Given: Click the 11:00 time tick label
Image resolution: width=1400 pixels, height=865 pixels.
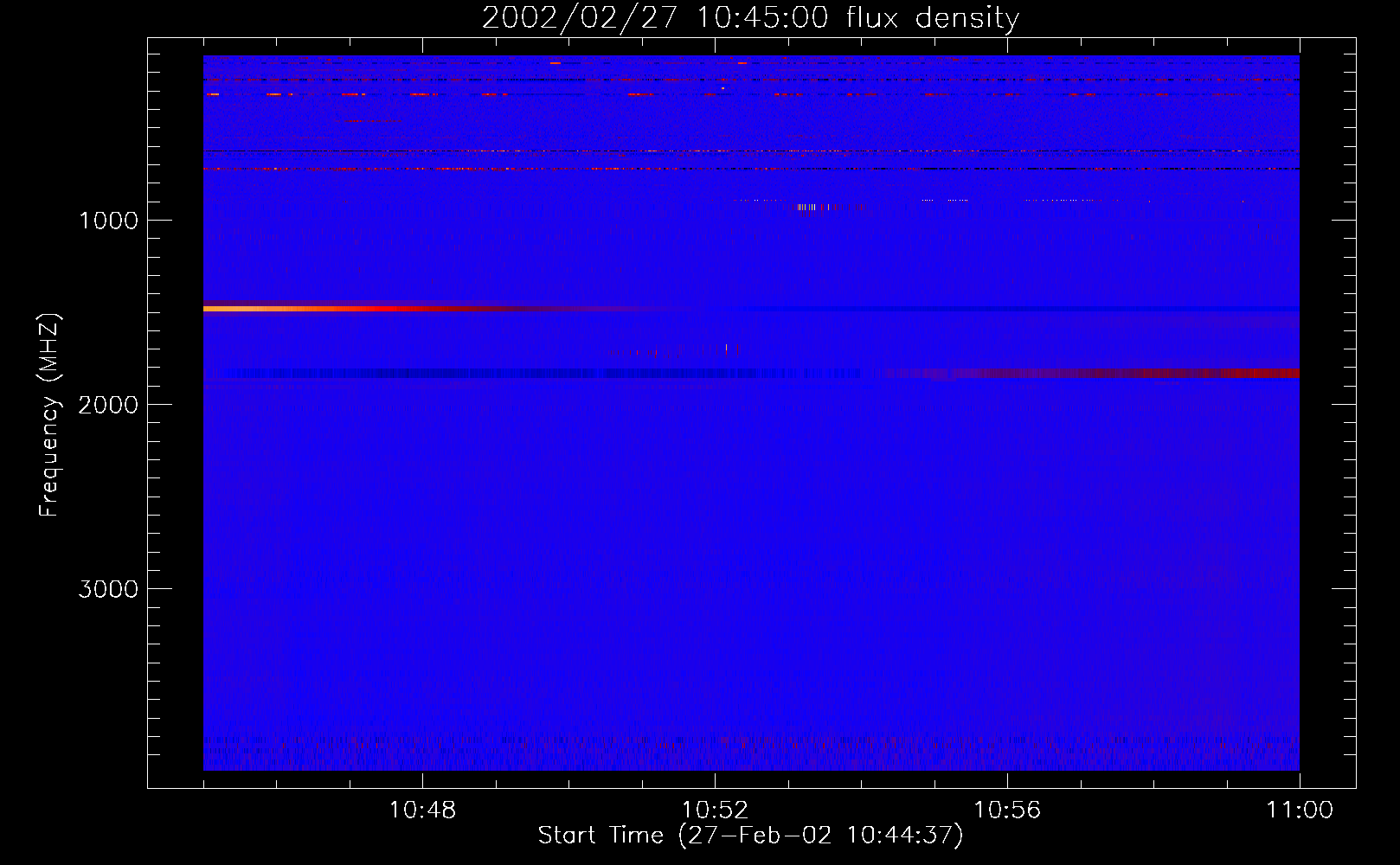Looking at the screenshot, I should click(x=1300, y=811).
